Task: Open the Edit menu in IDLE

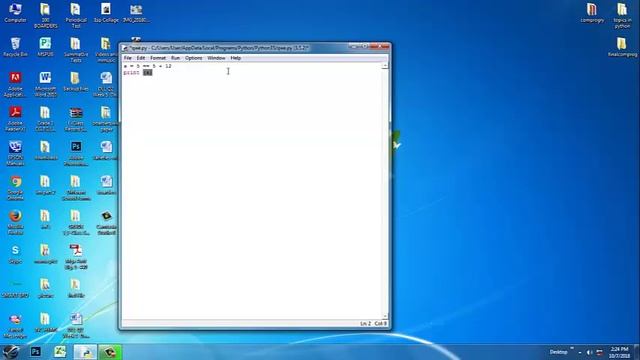Action: pos(141,58)
